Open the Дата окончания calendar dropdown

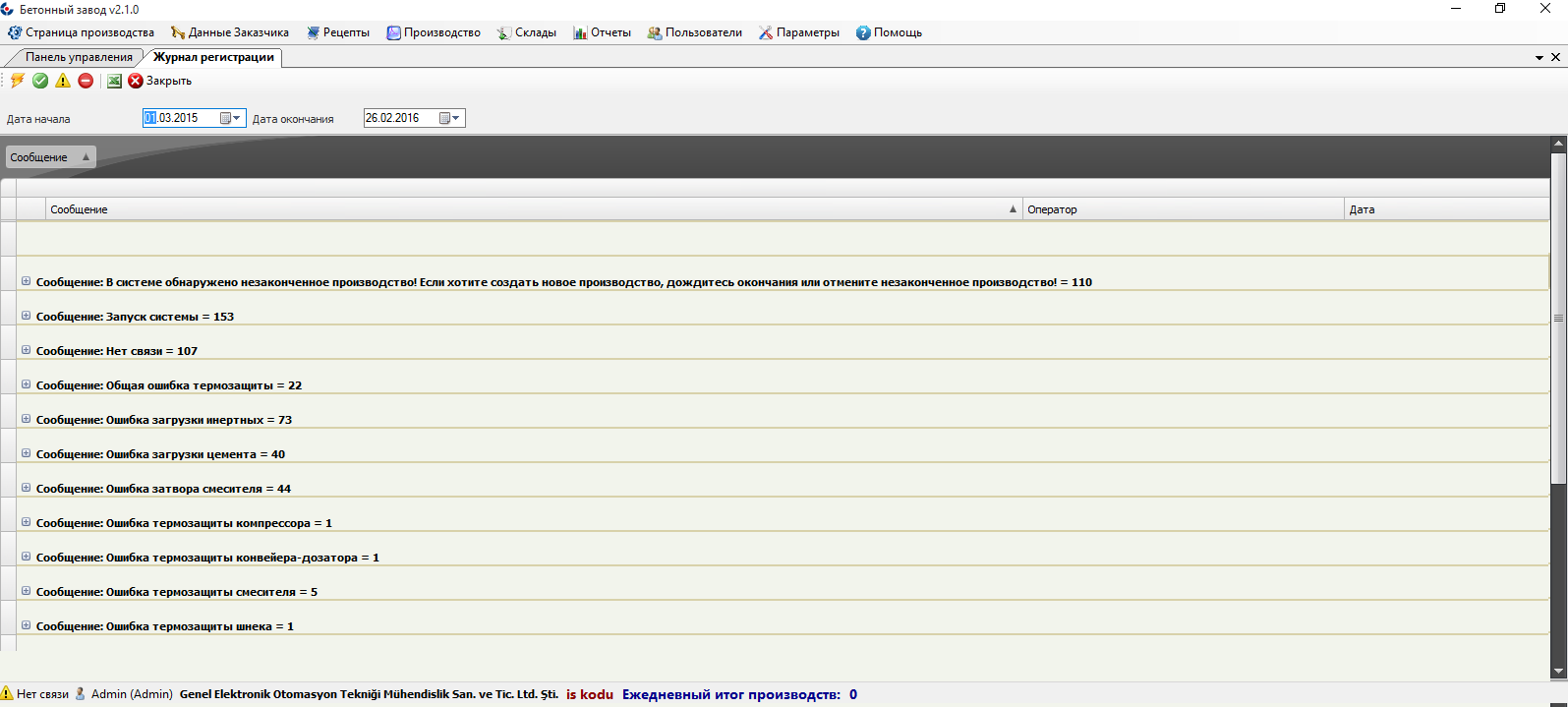click(449, 118)
